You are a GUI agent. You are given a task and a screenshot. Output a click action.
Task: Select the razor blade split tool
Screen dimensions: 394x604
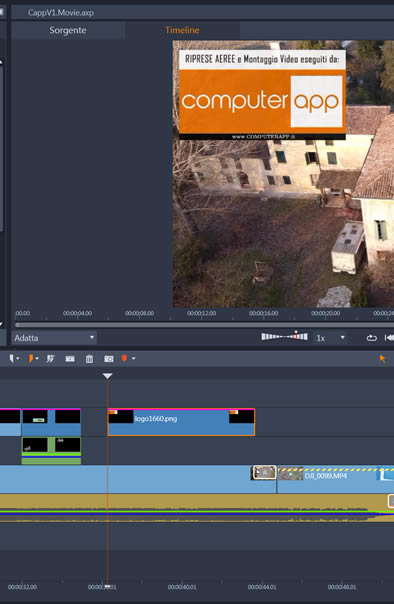coord(70,359)
